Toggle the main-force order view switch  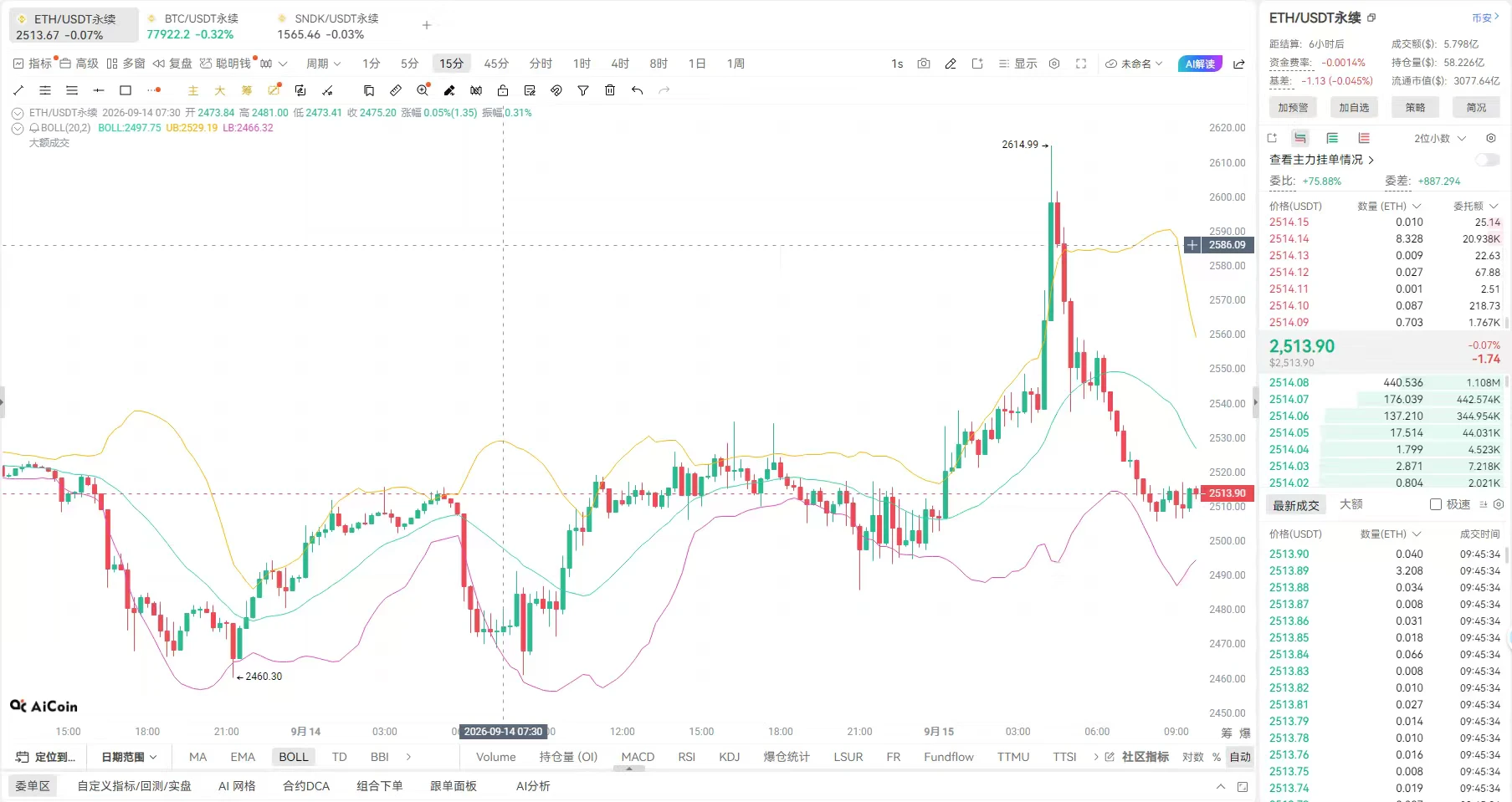pyautogui.click(x=1487, y=160)
